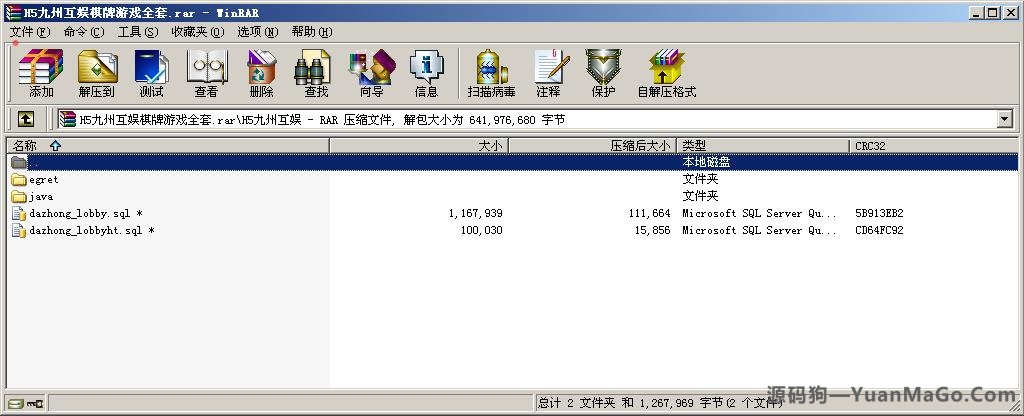Open the File (文件) menu
The width and height of the screenshot is (1024, 416).
(x=30, y=31)
